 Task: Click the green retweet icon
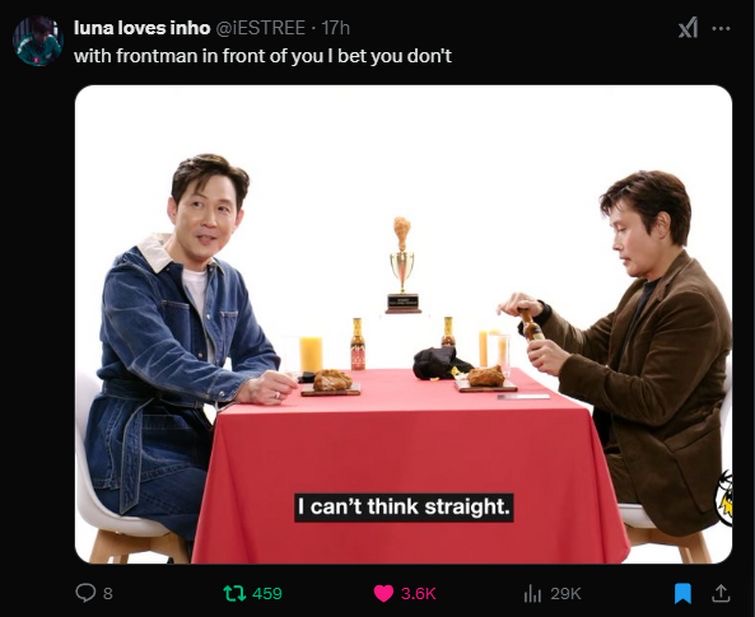point(234,593)
